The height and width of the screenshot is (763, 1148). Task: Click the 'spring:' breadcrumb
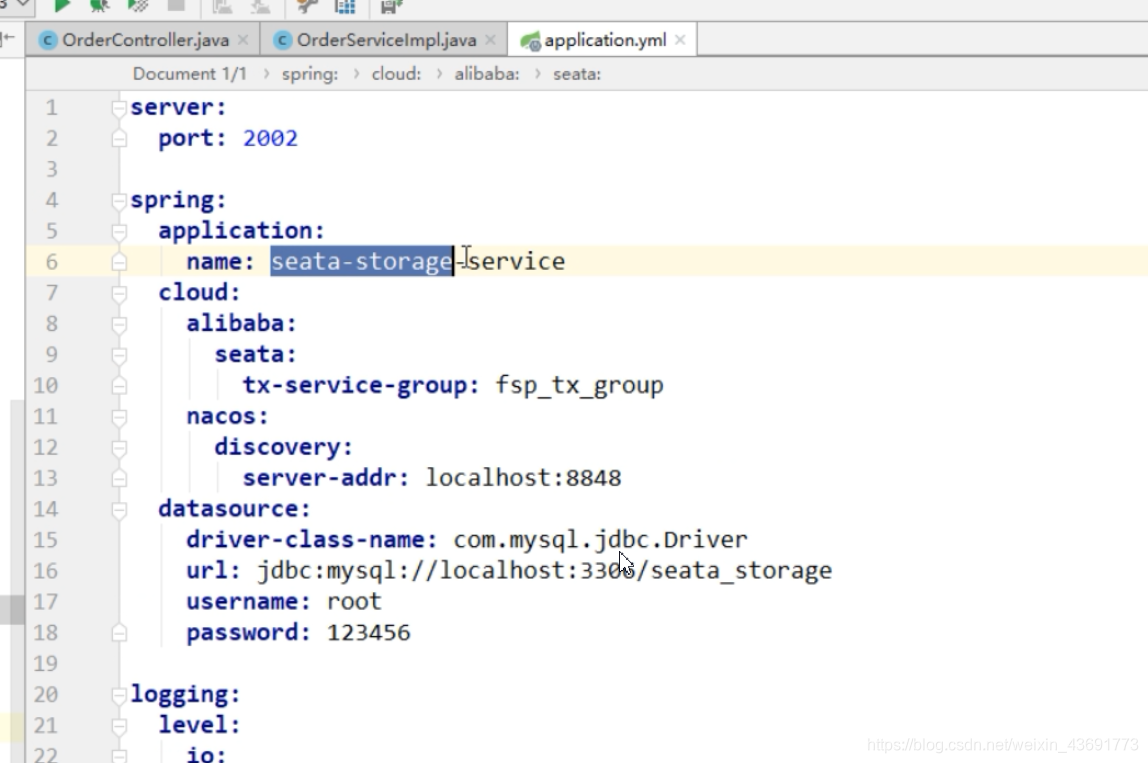coord(310,74)
